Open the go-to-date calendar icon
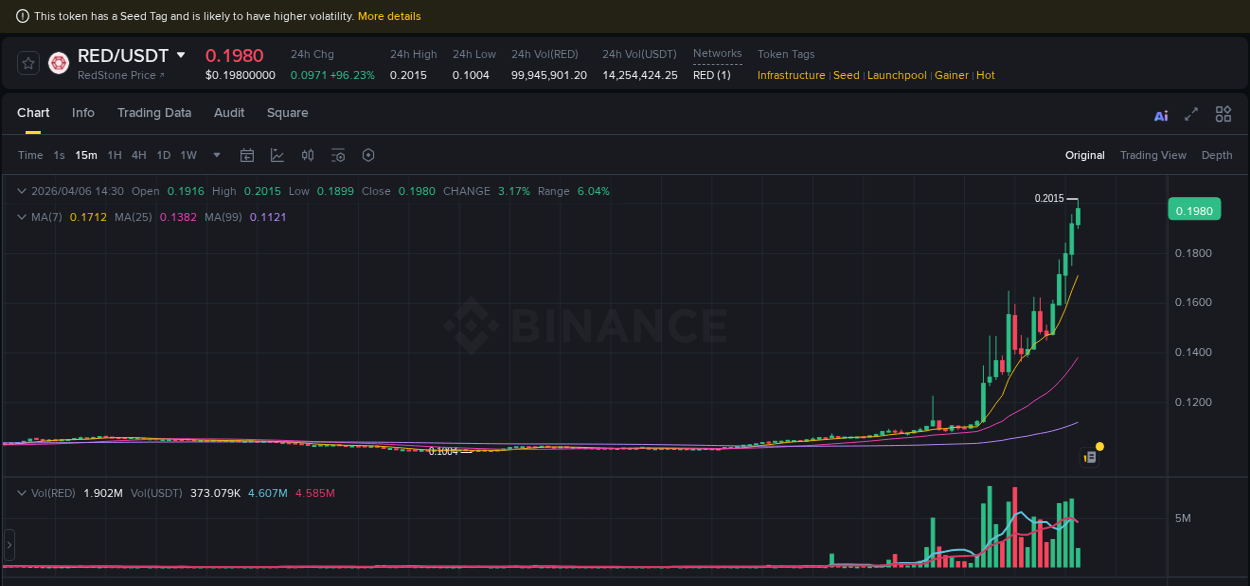Image resolution: width=1250 pixels, height=586 pixels. (247, 155)
